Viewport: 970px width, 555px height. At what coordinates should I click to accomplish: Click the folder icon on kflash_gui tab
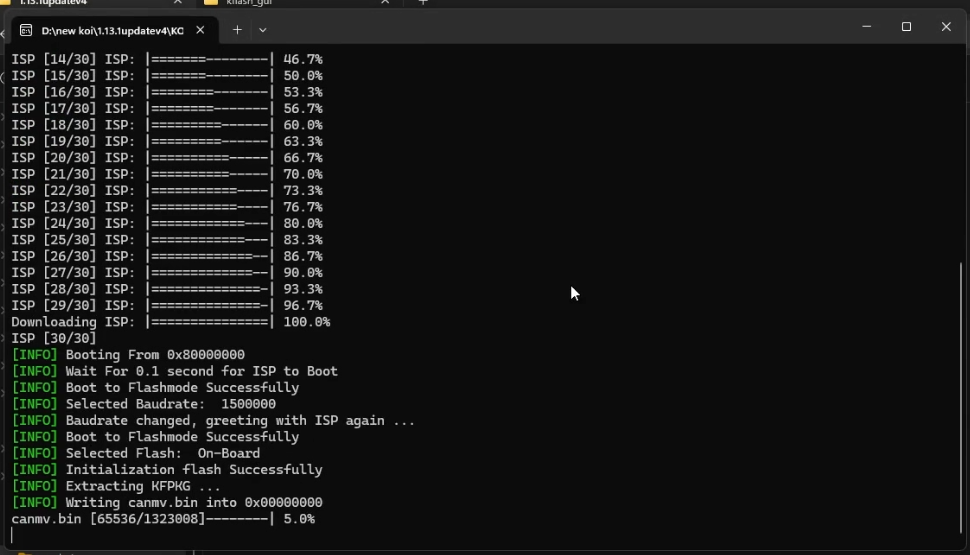point(211,3)
